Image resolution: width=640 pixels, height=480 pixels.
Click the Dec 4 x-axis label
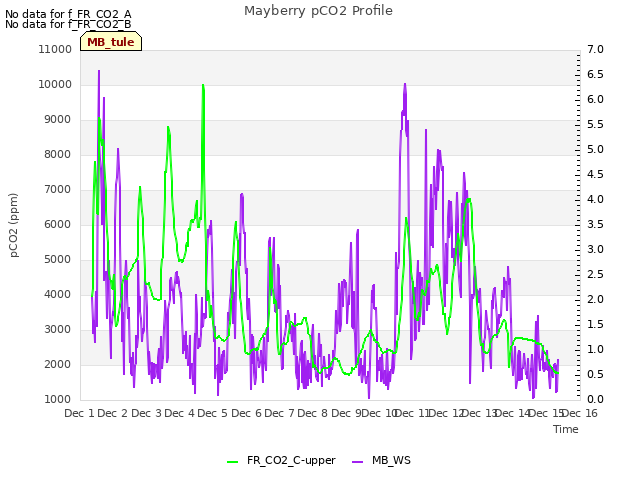pyautogui.click(x=180, y=413)
